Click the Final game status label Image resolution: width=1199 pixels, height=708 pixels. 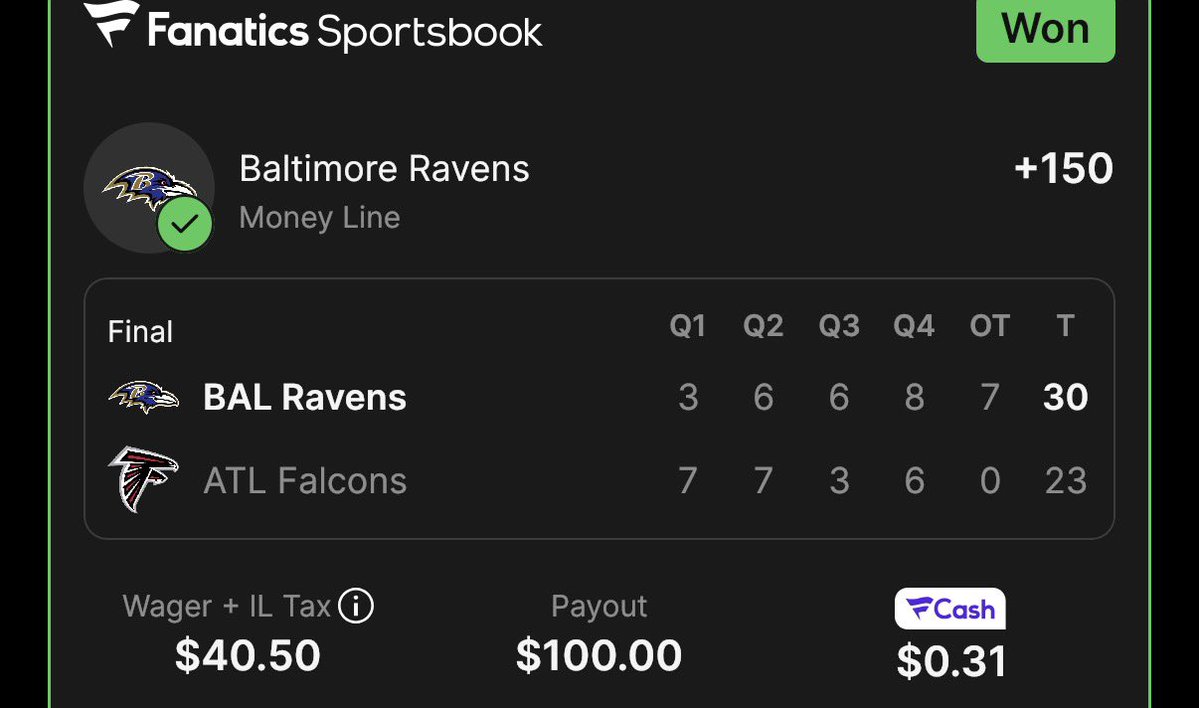pos(140,332)
